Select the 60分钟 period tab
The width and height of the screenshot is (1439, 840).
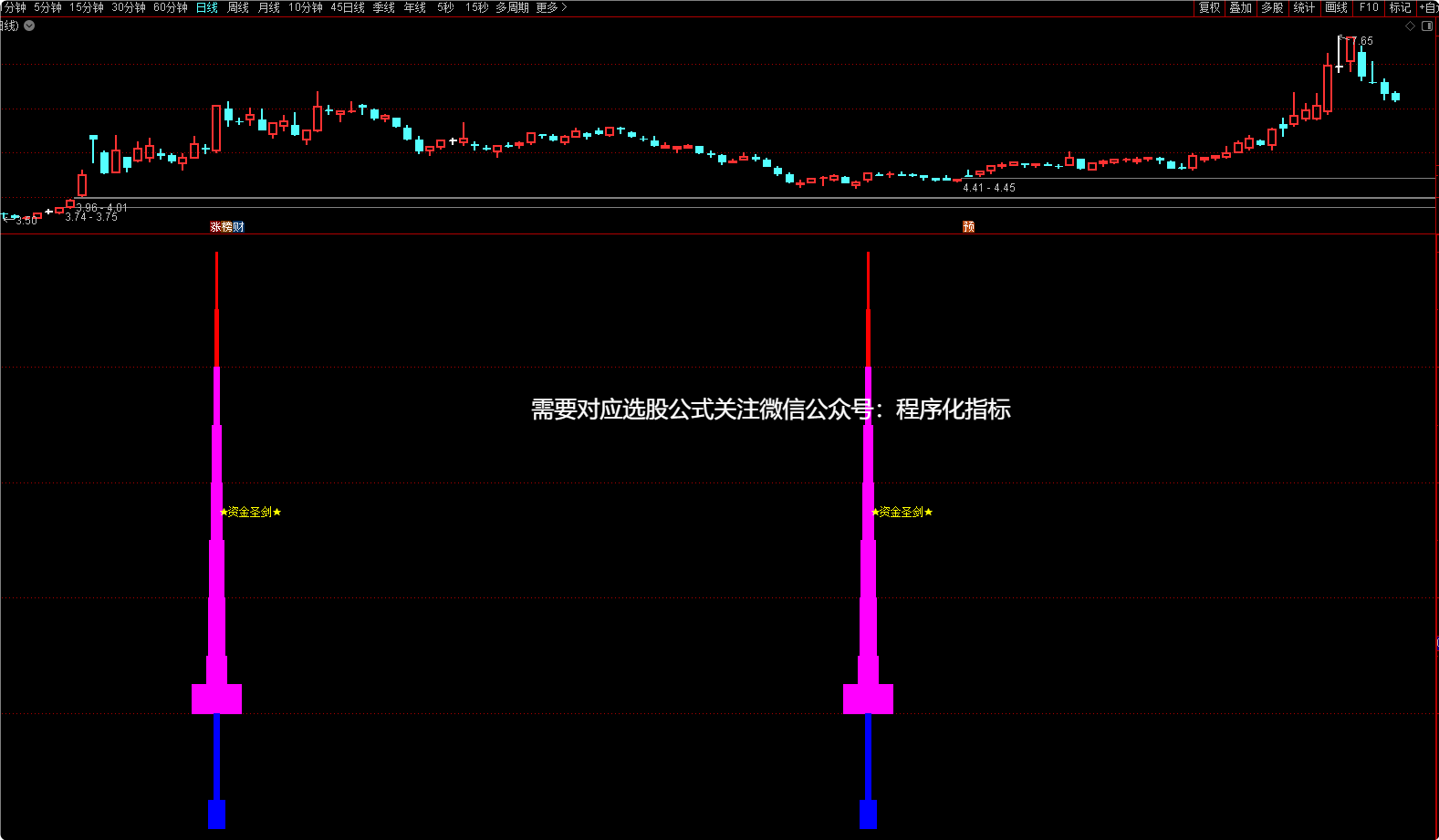171,7
